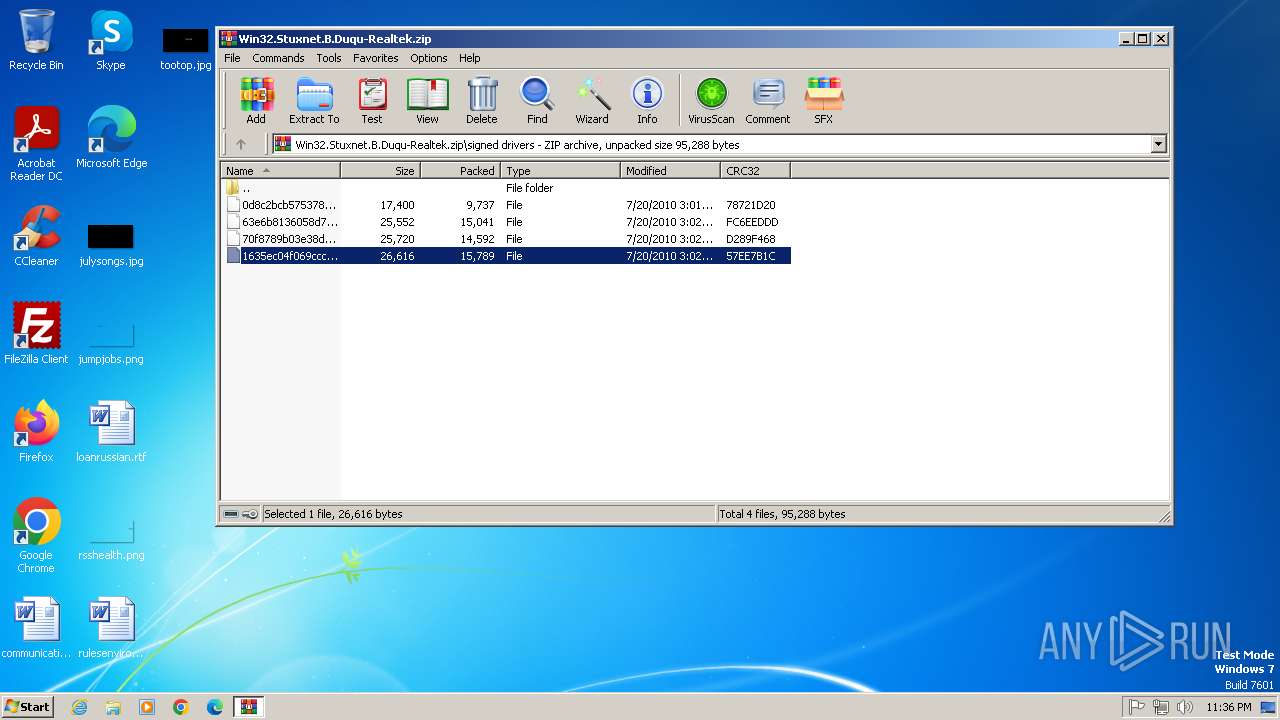Open the julysongs.jpg desktop file
This screenshot has width=1280, height=720.
pyautogui.click(x=111, y=244)
